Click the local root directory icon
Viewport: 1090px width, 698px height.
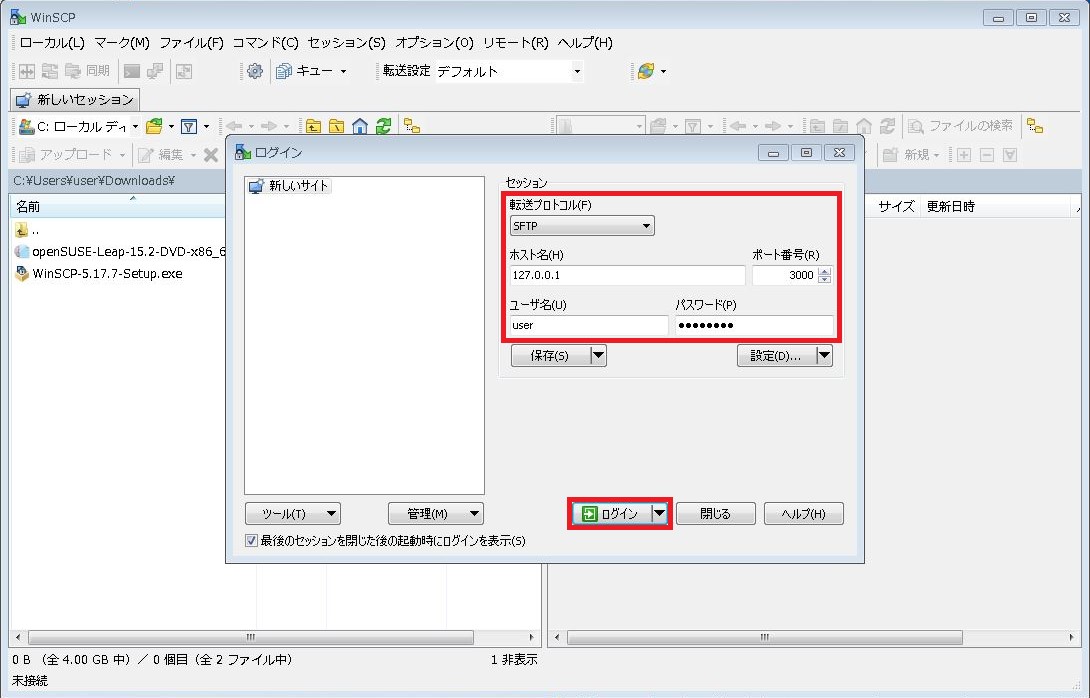337,126
